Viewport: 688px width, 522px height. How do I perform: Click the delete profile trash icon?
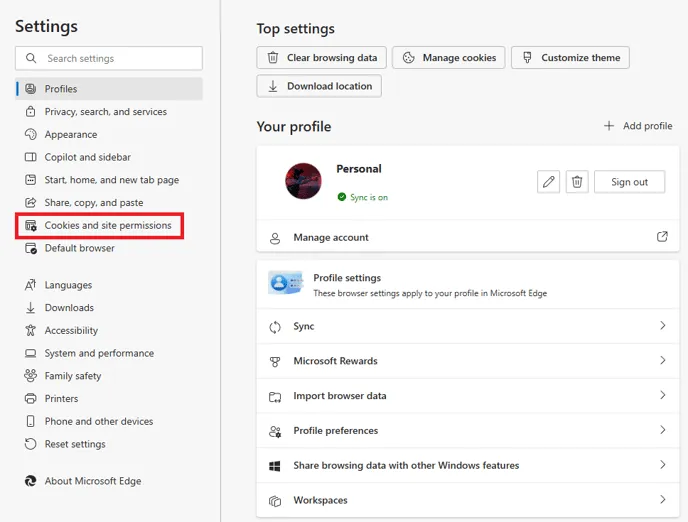tap(577, 182)
